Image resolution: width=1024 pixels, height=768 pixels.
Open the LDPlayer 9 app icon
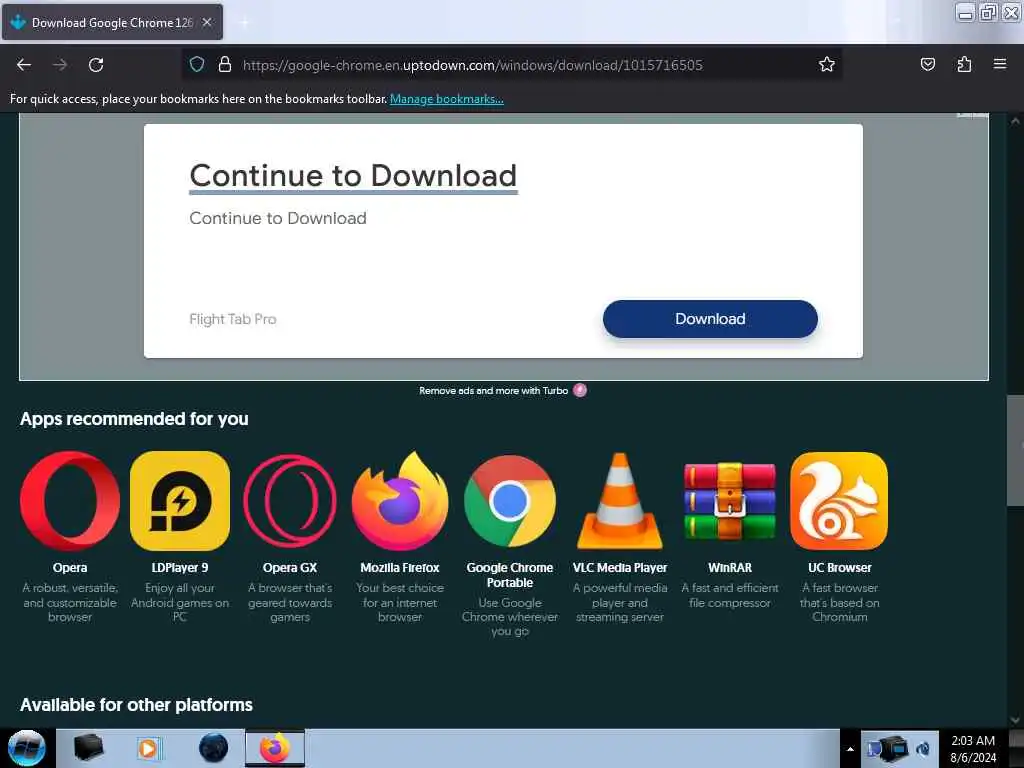click(180, 501)
